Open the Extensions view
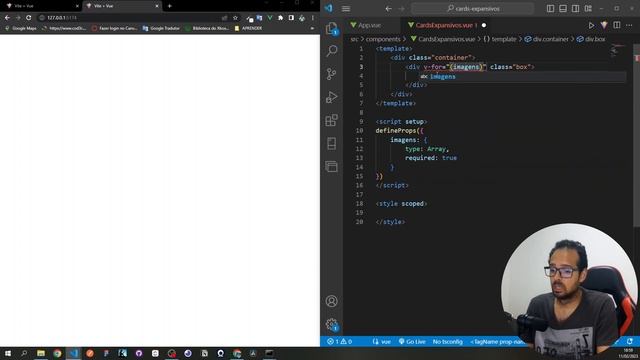This screenshot has width=640, height=360. (x=331, y=120)
